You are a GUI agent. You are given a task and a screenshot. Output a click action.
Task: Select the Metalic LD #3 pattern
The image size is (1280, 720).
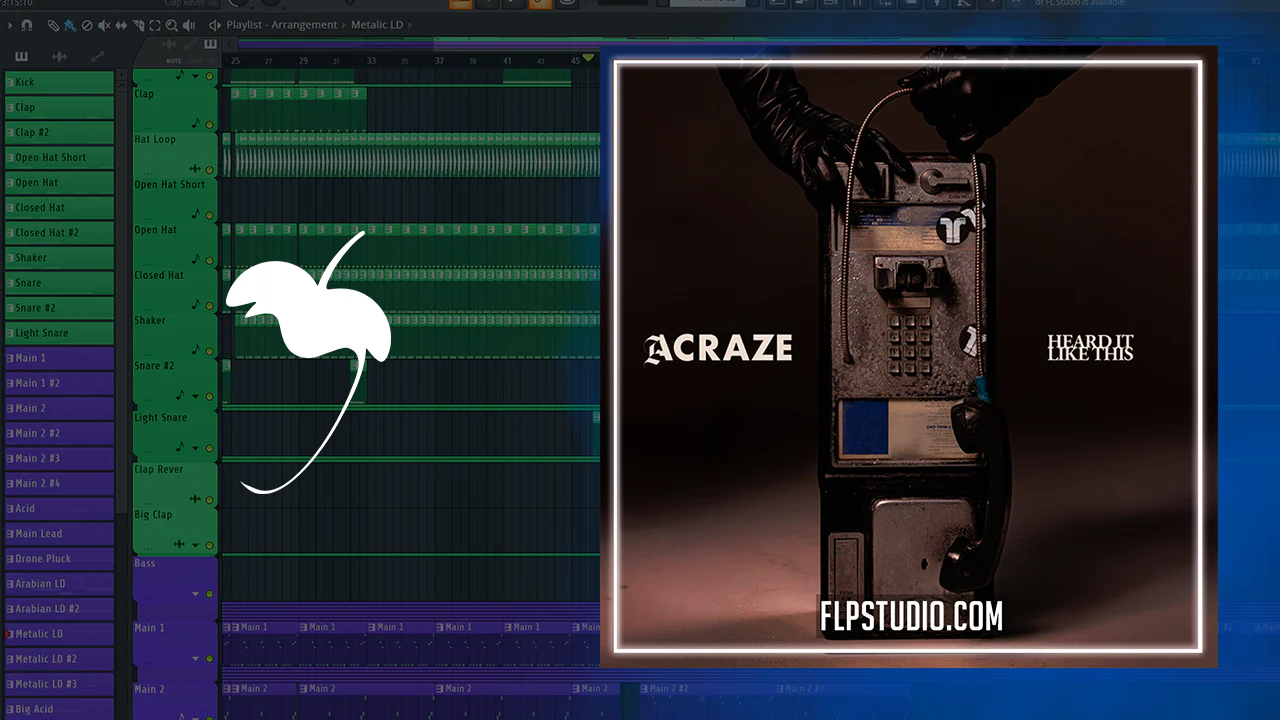coord(59,684)
